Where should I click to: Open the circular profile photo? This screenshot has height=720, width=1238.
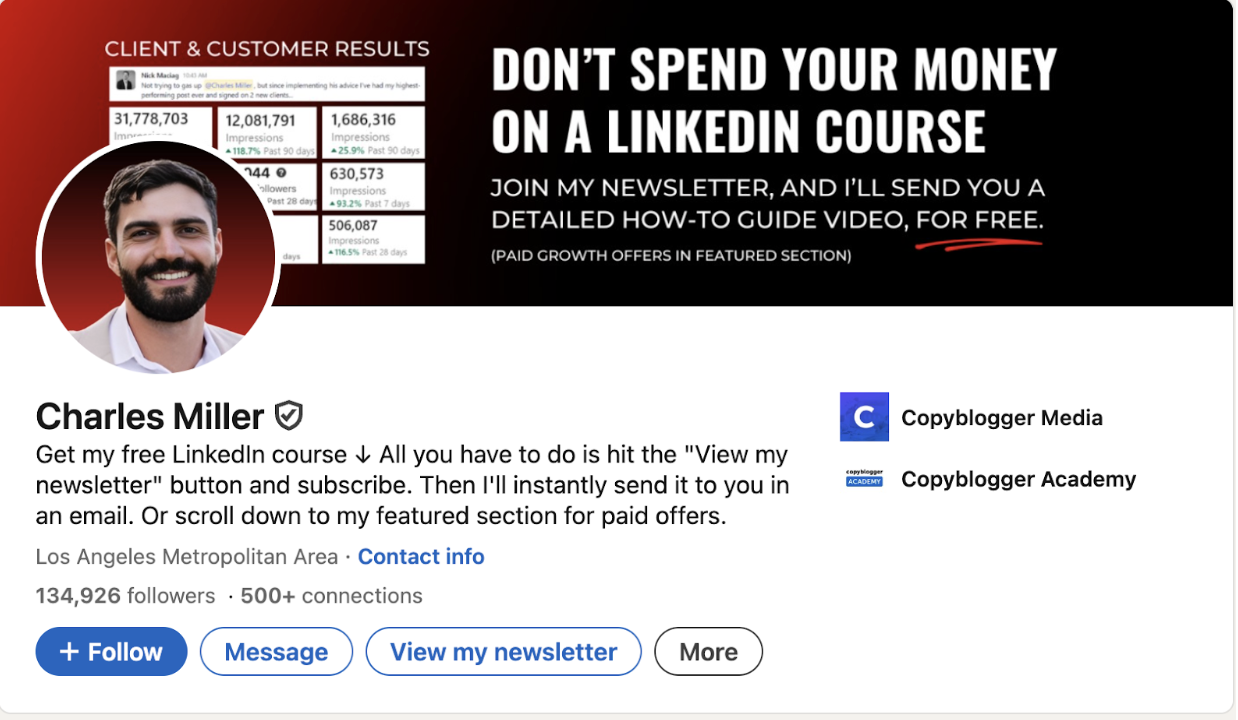click(x=158, y=258)
